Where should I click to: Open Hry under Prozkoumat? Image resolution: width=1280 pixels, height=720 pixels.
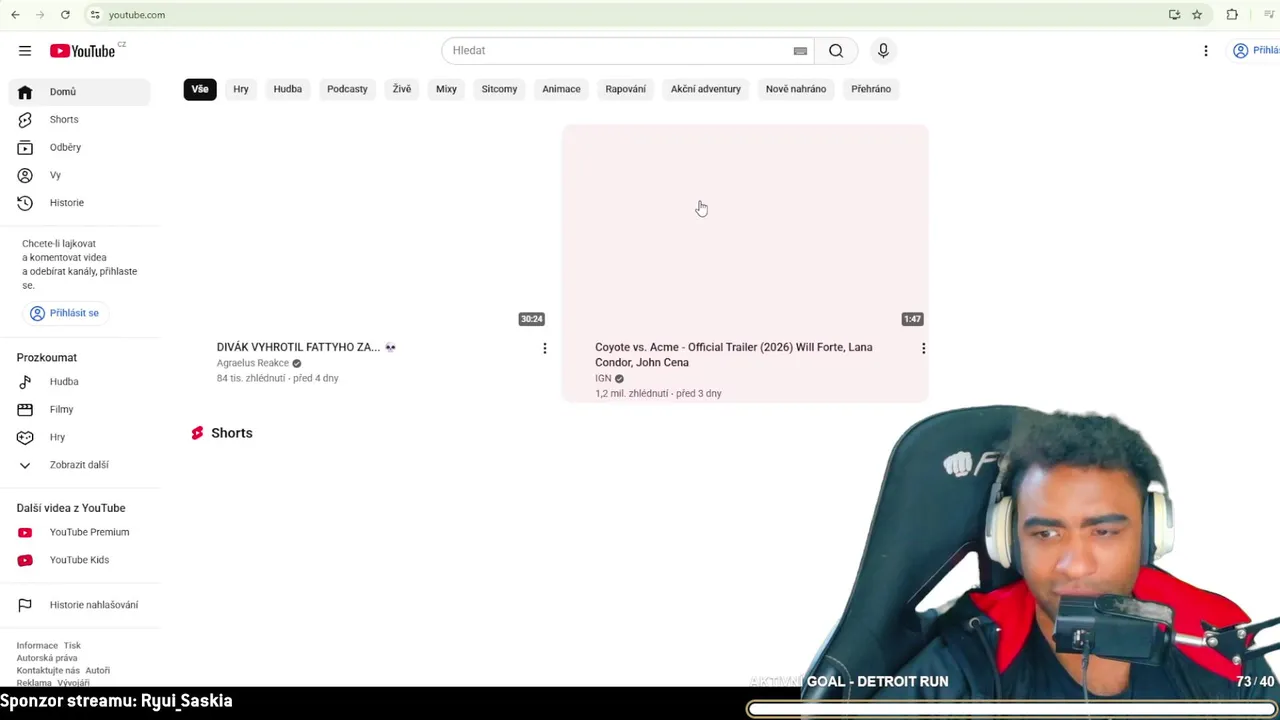point(80,437)
